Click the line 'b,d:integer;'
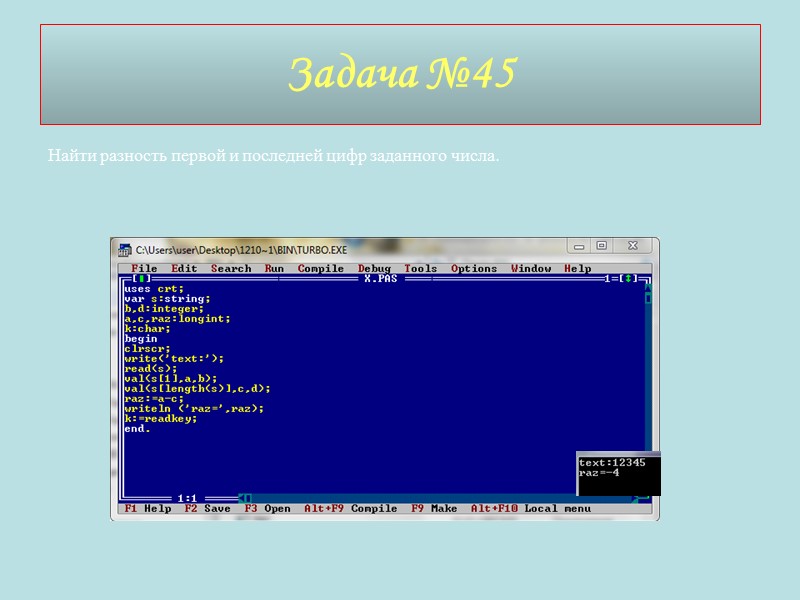The image size is (800, 600). 164,309
